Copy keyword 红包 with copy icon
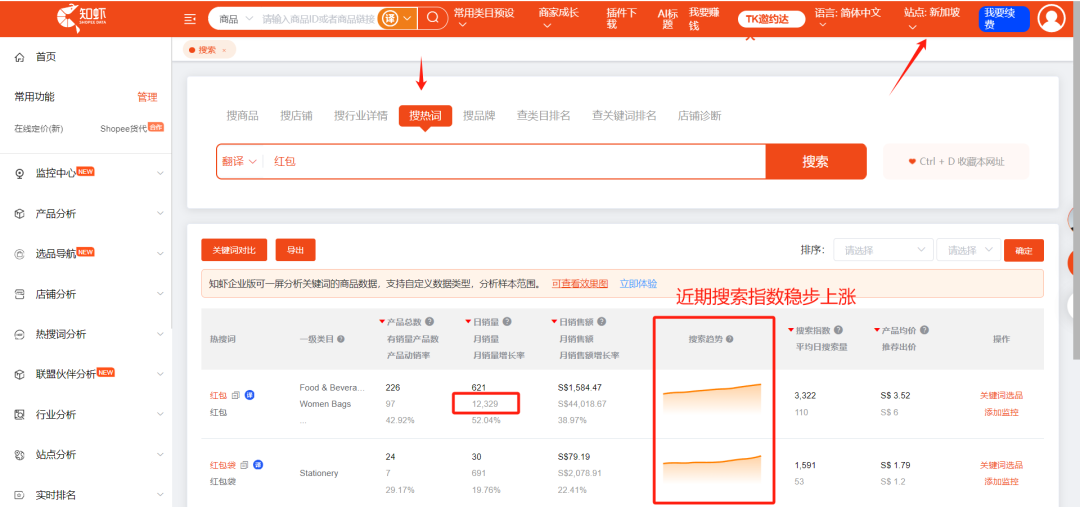The height and width of the screenshot is (507, 1080). (x=236, y=395)
